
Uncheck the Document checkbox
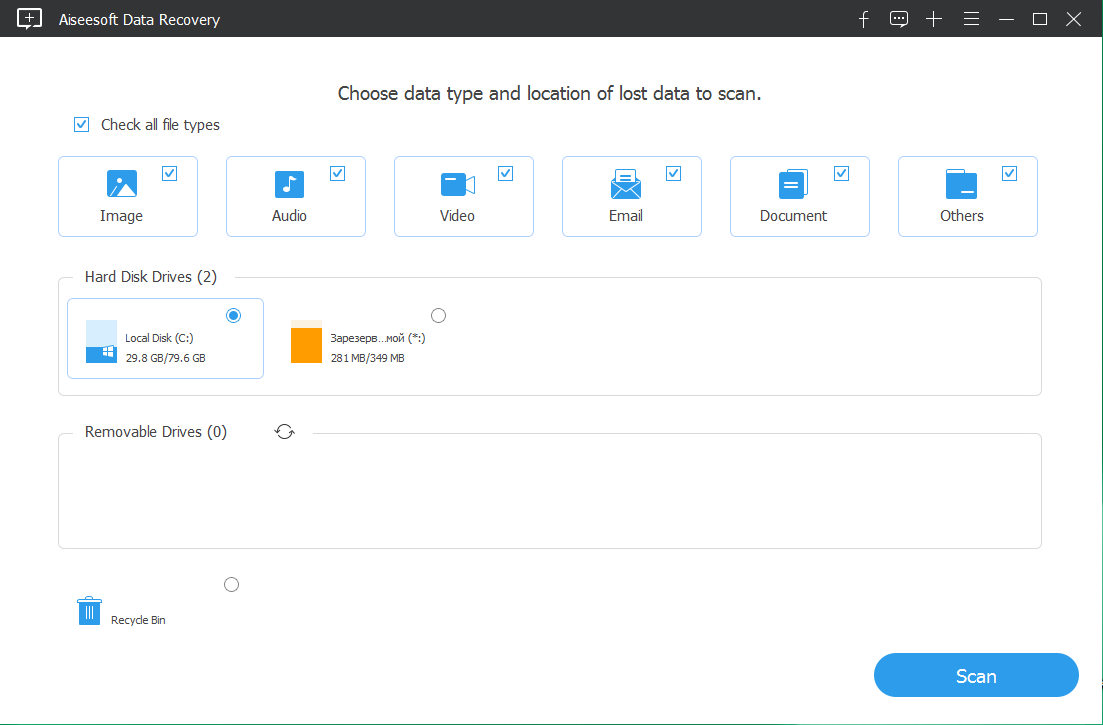(x=842, y=172)
